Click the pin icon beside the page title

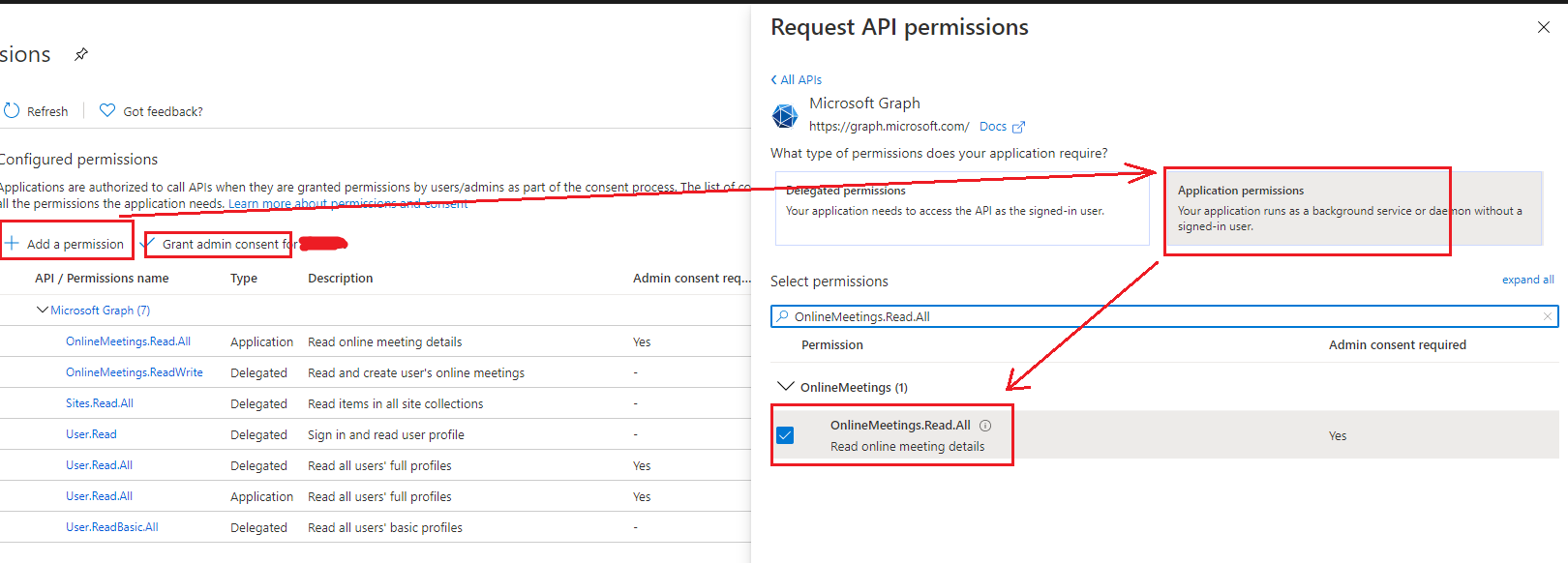[x=81, y=54]
